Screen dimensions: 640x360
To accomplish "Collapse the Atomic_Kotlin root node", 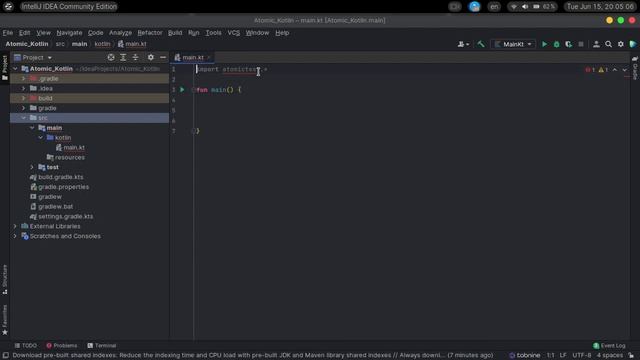I will pos(15,69).
